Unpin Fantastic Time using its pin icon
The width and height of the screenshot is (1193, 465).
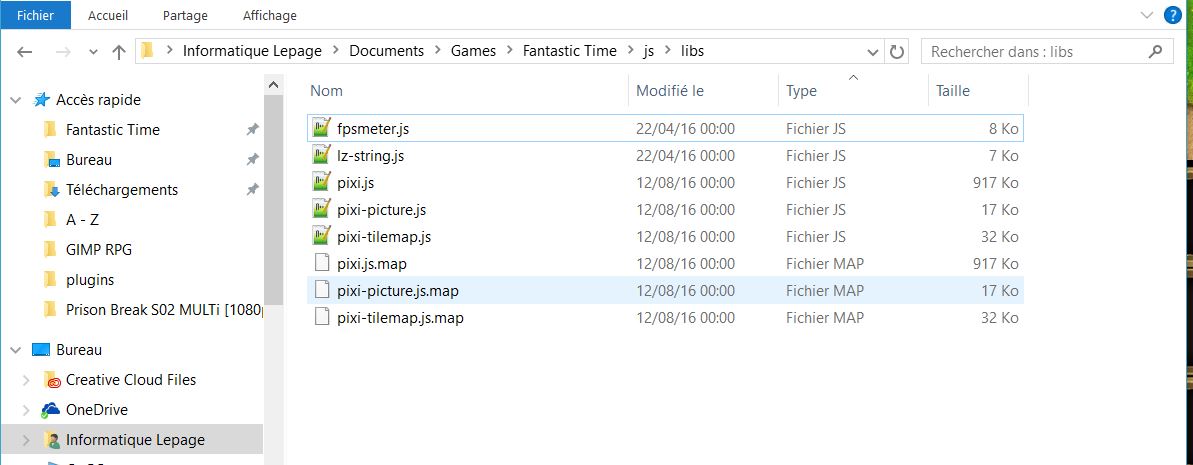253,130
